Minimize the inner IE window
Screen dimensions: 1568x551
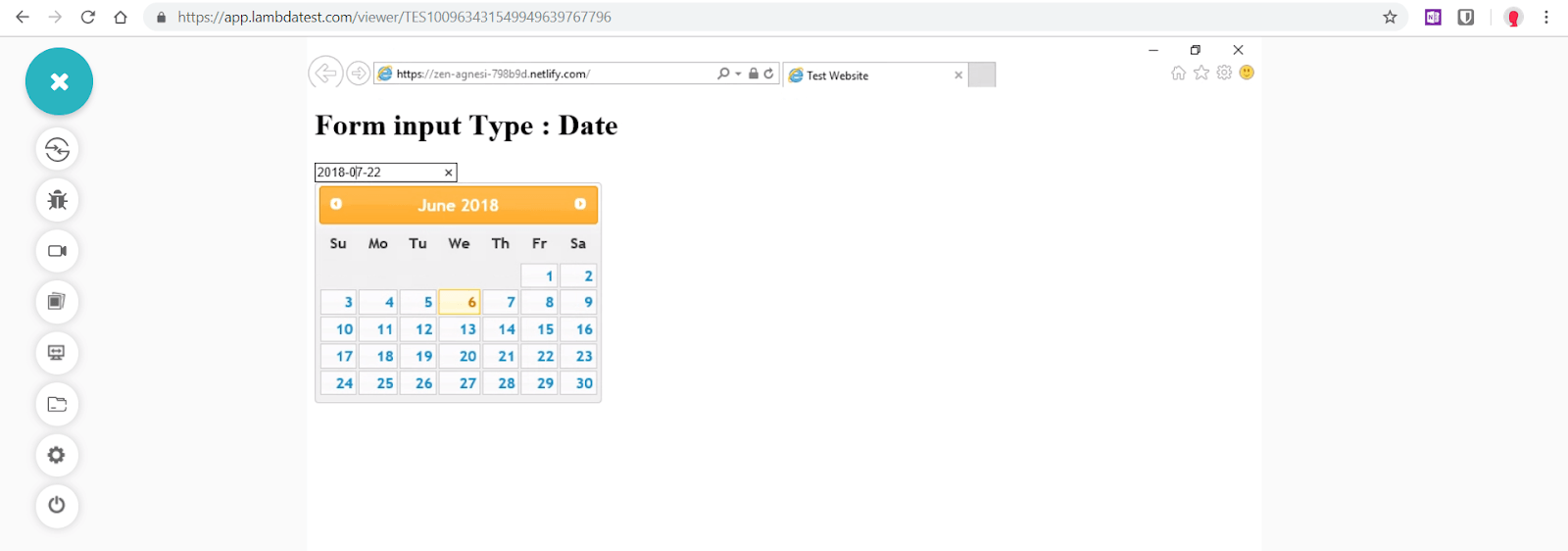pos(1153,50)
